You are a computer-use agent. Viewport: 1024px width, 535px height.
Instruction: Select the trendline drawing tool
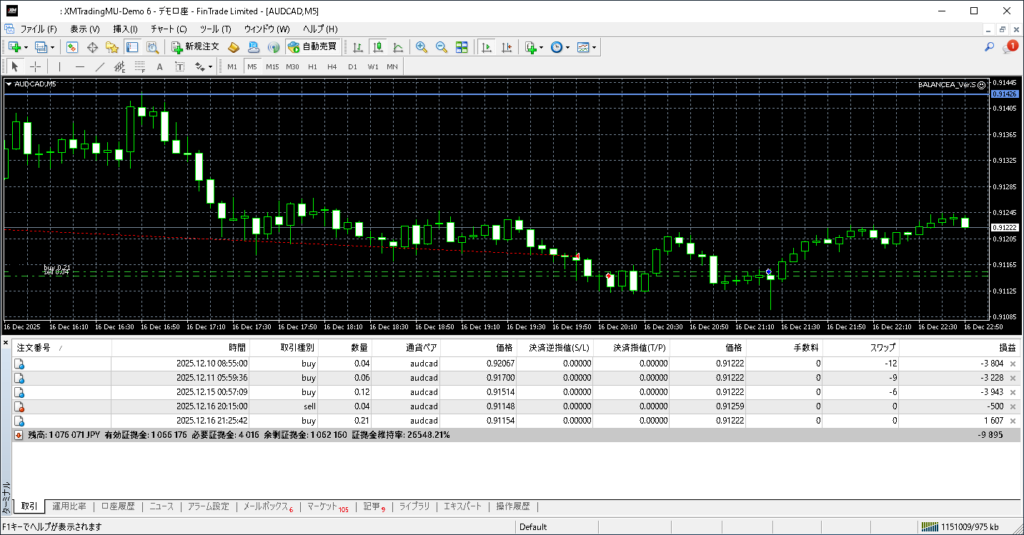click(x=99, y=67)
